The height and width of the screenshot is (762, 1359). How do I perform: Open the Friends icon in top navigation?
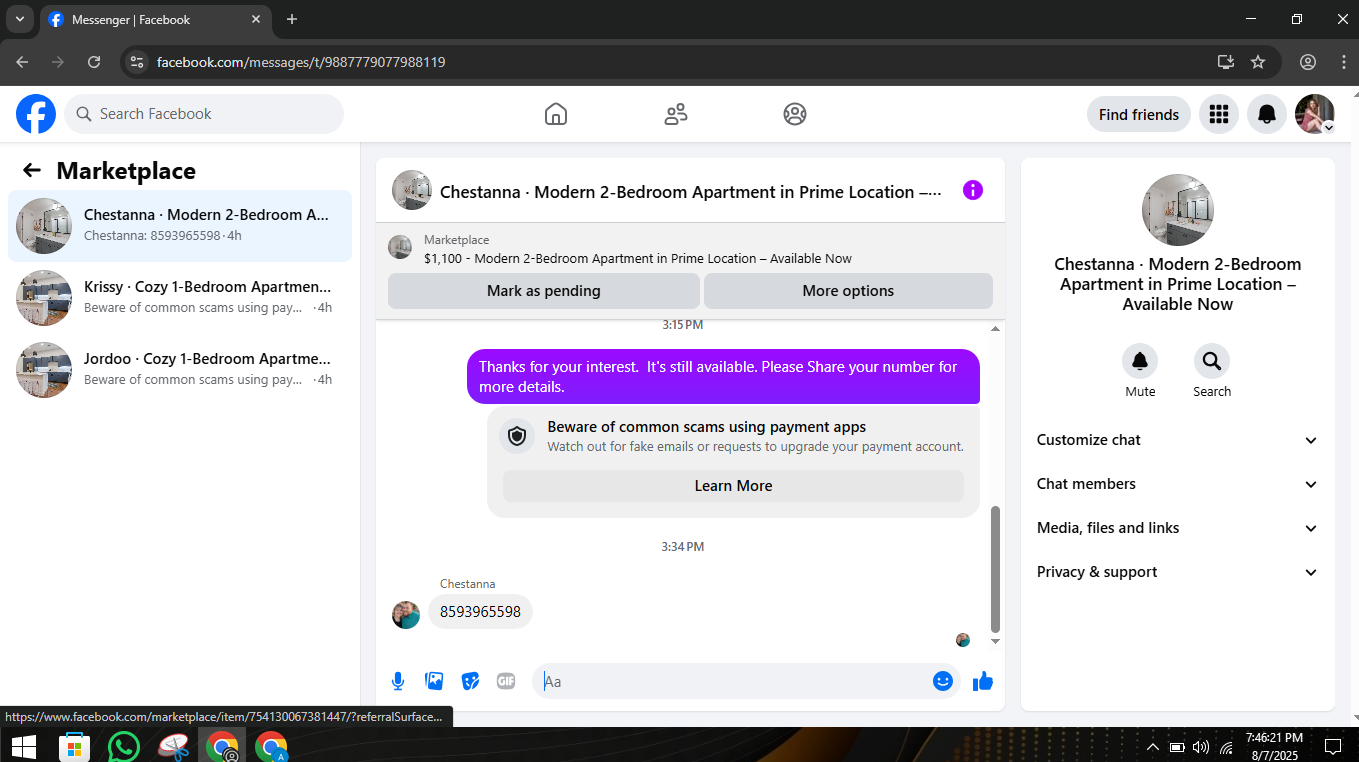point(676,114)
